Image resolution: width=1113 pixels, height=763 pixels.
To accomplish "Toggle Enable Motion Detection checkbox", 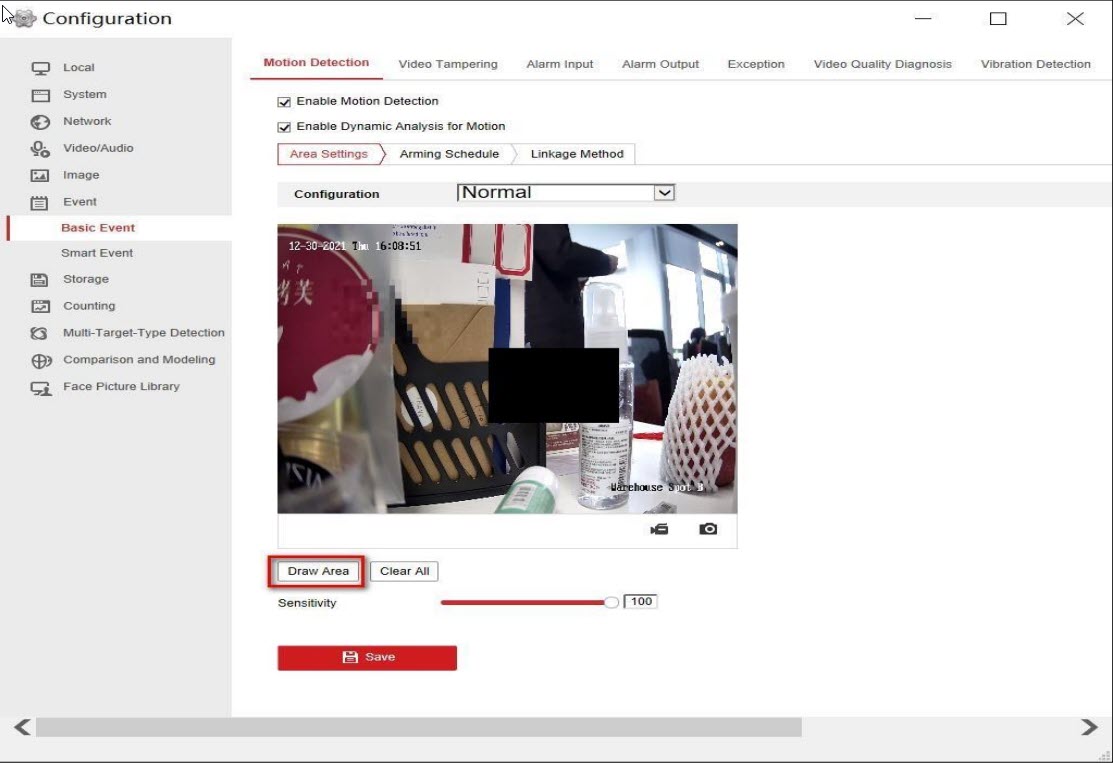I will coord(284,102).
